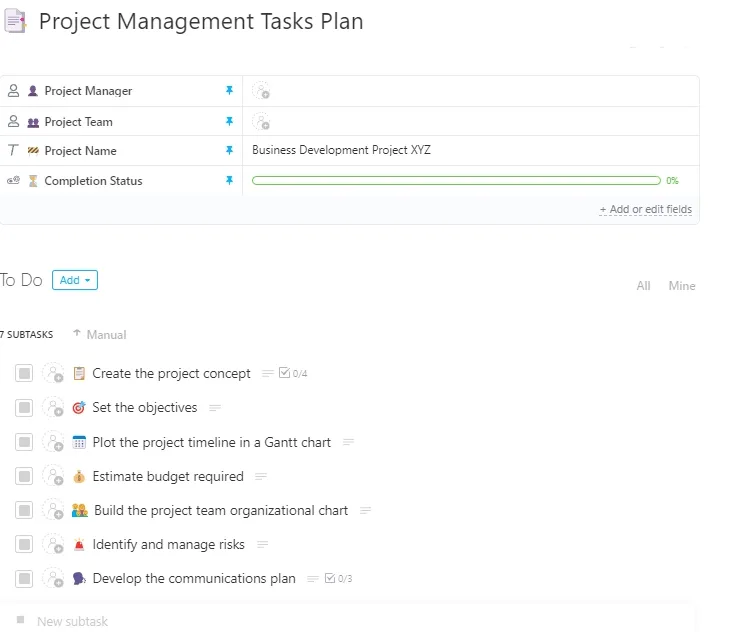
Task: Click the document icon beside the title
Action: [15, 21]
